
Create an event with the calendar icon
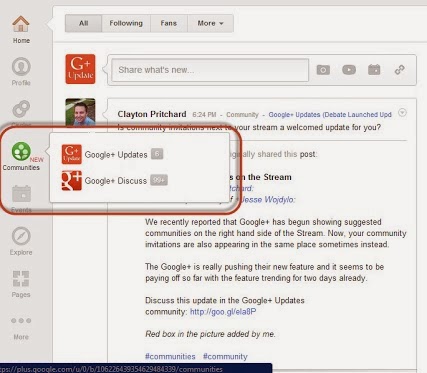pos(374,70)
